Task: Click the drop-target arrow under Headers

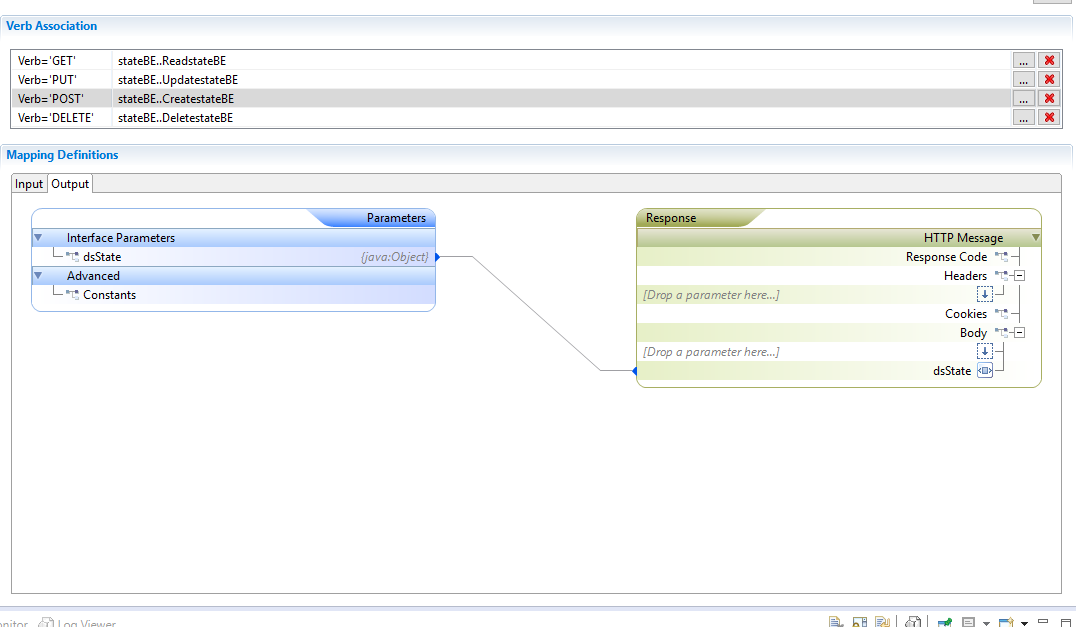Action: [985, 294]
